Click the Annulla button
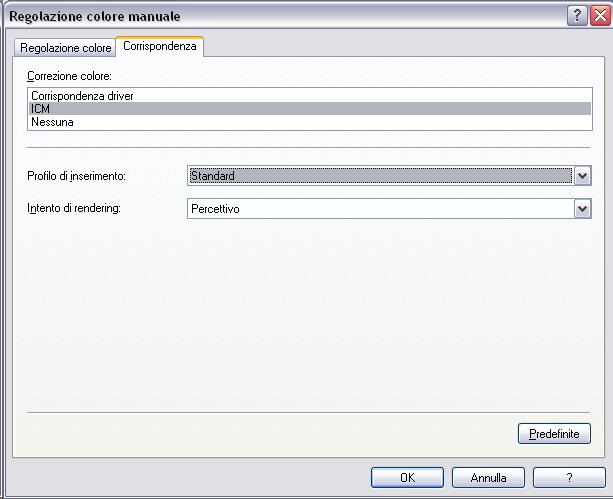 click(x=489, y=477)
